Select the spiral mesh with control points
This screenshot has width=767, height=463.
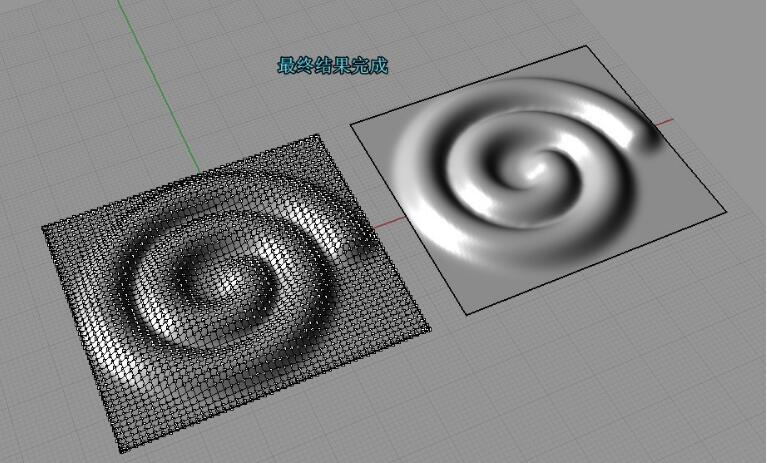pos(236,293)
